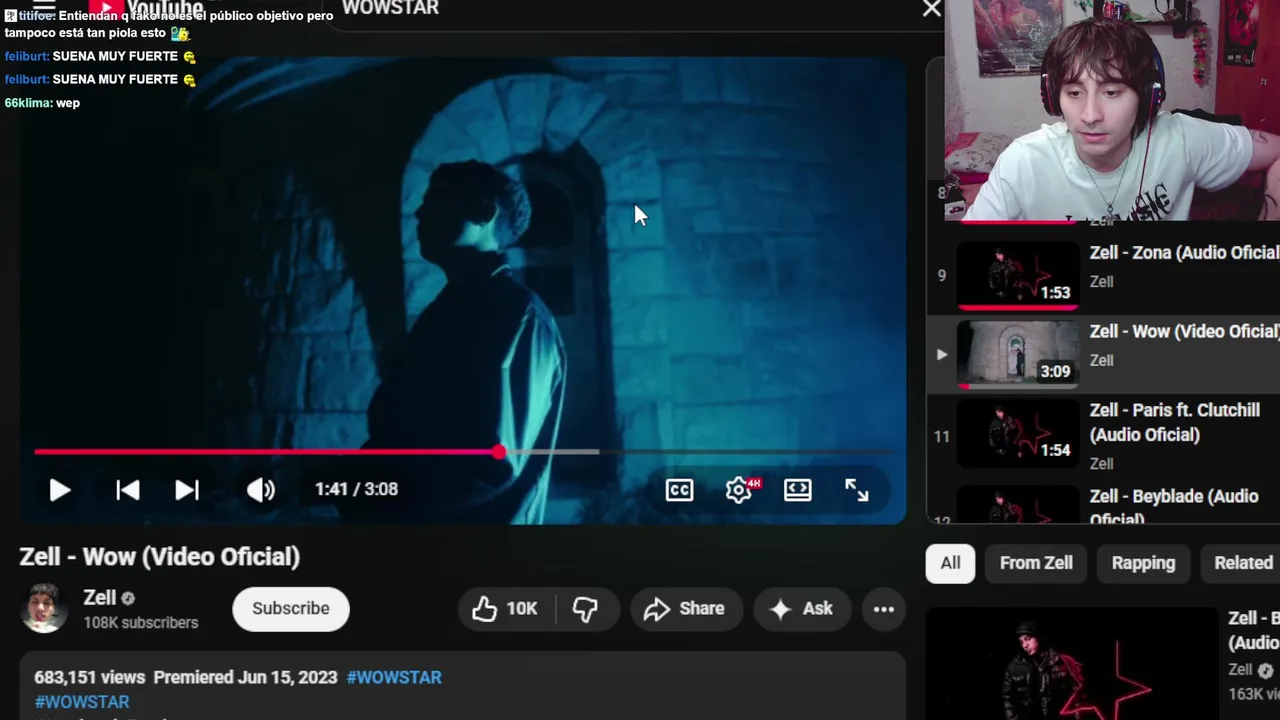Open Zell channel name link
This screenshot has height=720, width=1280.
(100, 597)
